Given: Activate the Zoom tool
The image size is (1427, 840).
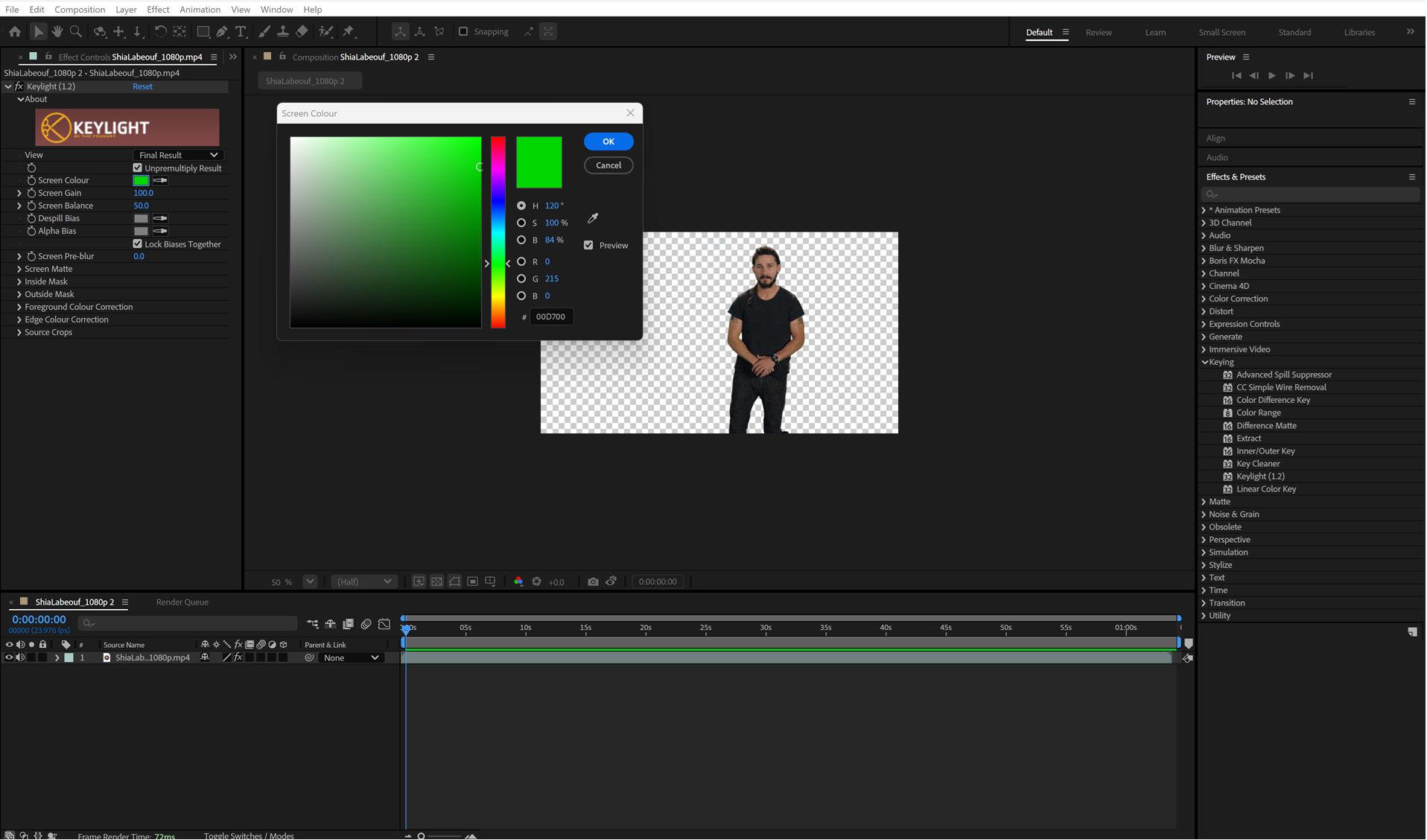Looking at the screenshot, I should point(76,31).
